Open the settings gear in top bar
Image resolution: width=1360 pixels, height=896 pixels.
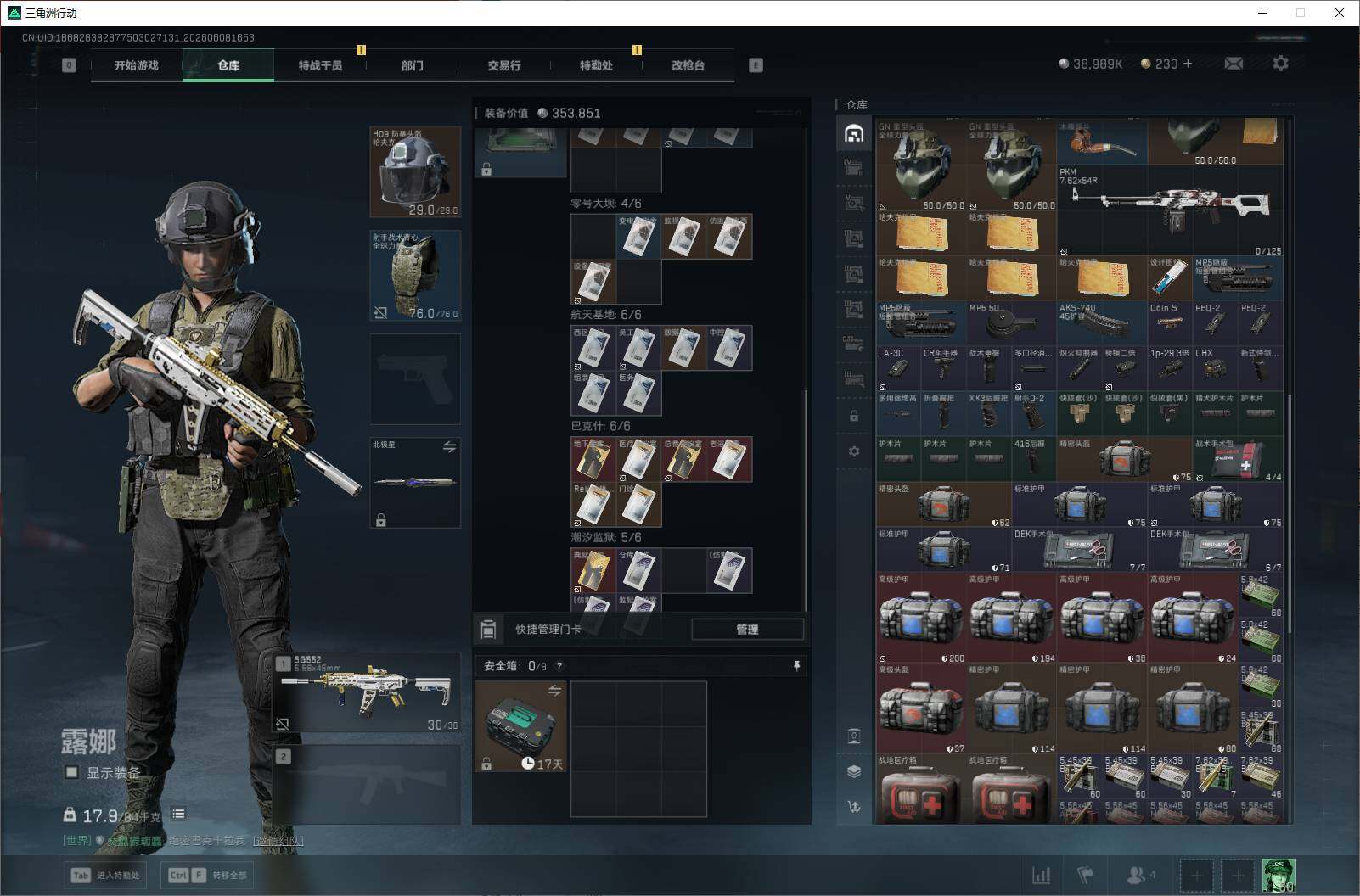point(1280,64)
